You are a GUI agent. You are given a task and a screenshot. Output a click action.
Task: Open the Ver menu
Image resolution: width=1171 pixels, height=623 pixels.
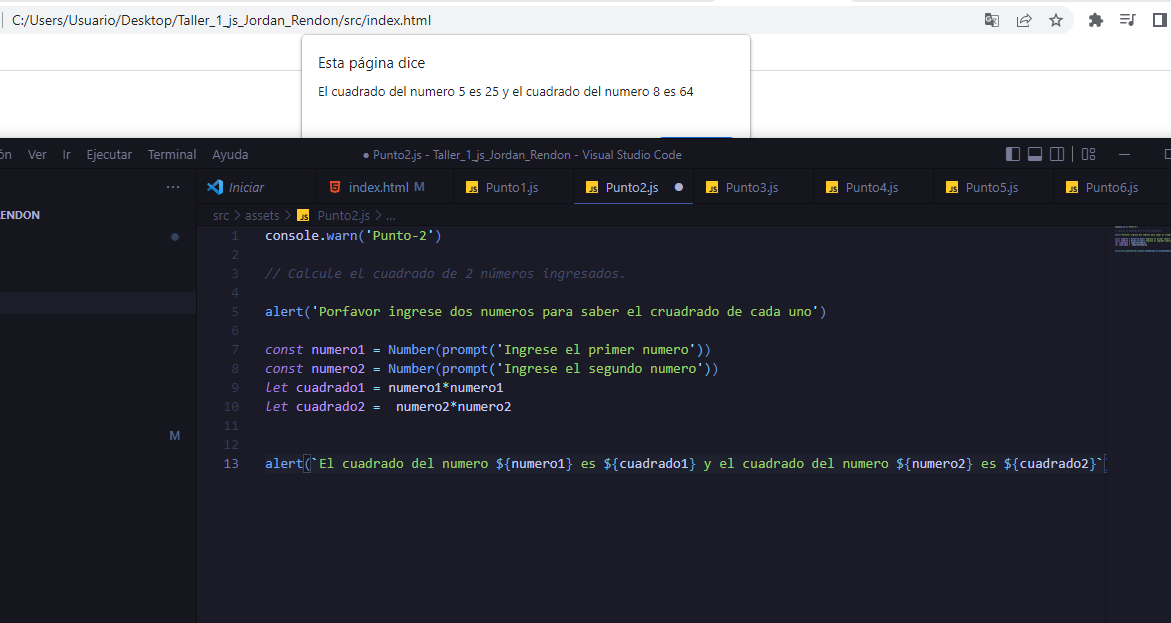(x=37, y=155)
